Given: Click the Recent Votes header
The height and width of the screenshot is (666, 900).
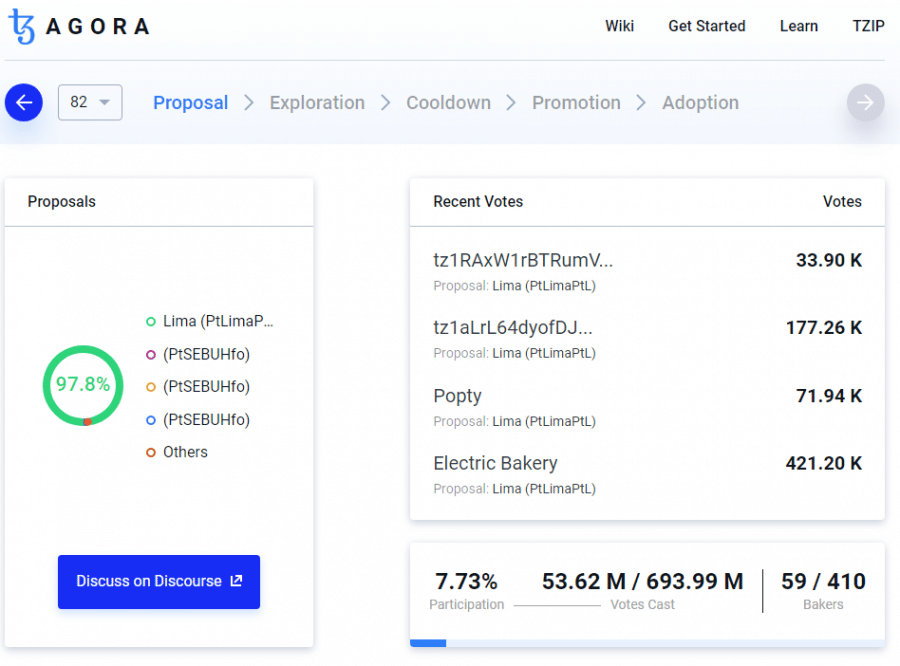Looking at the screenshot, I should [478, 202].
